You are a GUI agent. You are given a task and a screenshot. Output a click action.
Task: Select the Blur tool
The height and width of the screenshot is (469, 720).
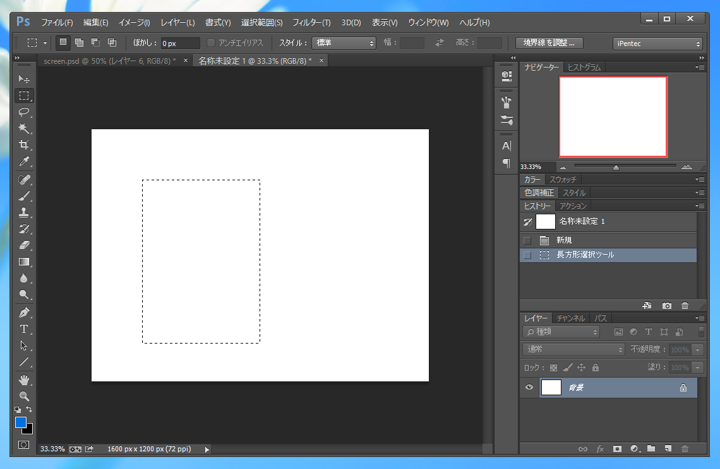coord(24,278)
